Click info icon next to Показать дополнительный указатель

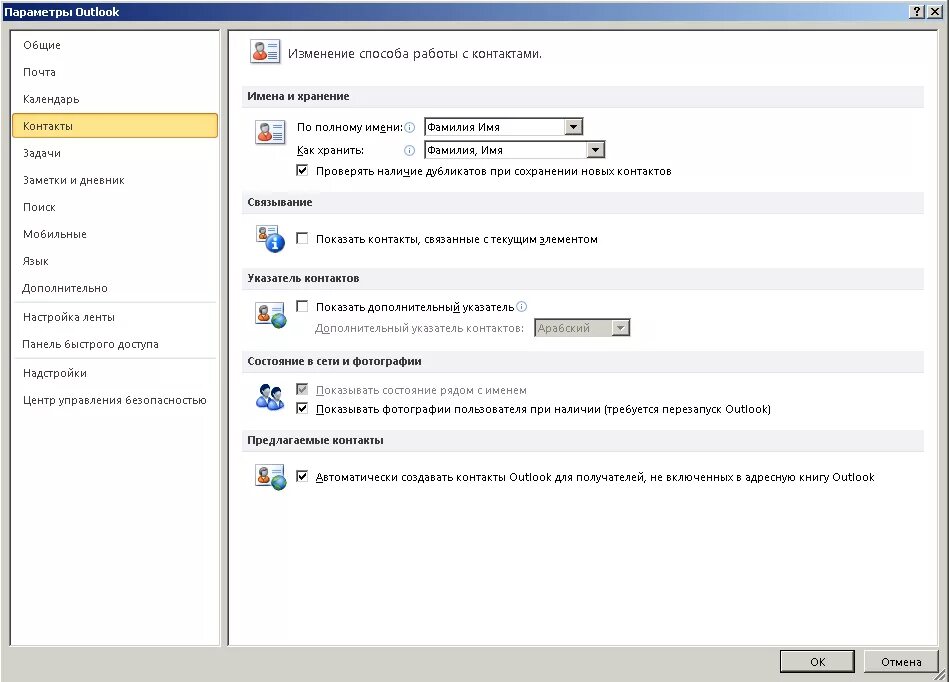pyautogui.click(x=522, y=307)
